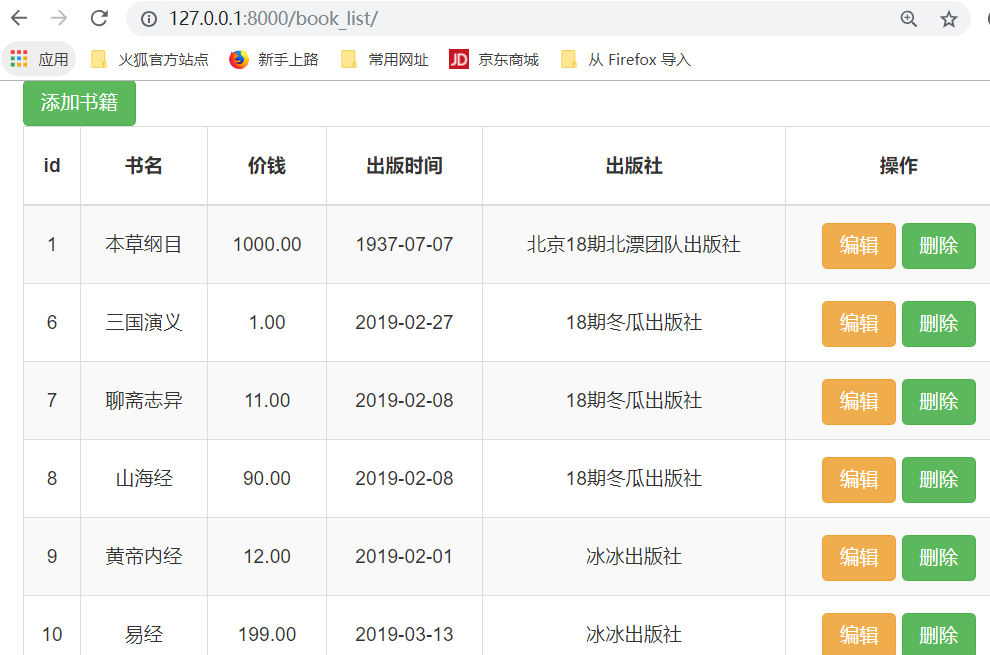Screen dimensions: 990x655
Task: Delete the 易经 book row
Action: coord(939,634)
